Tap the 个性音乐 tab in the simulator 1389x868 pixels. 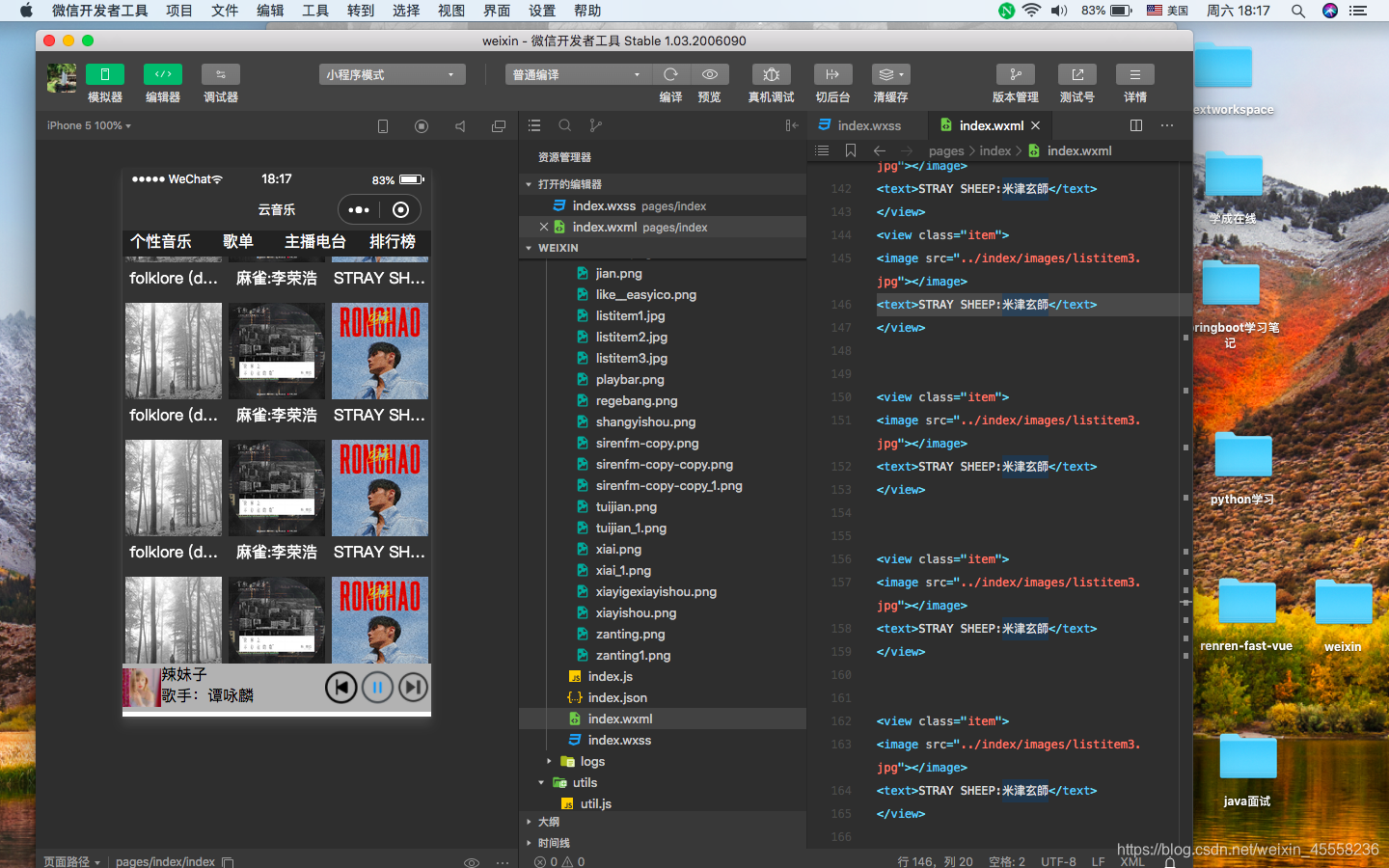[161, 241]
